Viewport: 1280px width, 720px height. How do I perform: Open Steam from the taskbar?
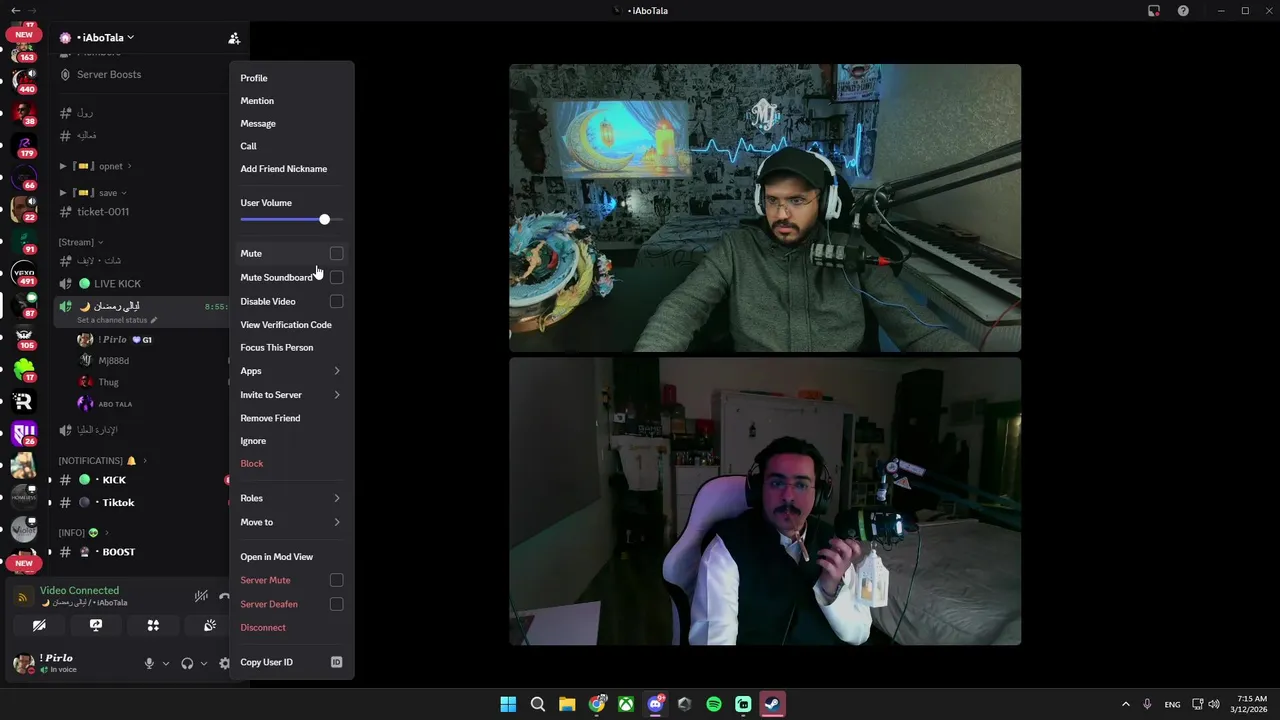[x=772, y=704]
